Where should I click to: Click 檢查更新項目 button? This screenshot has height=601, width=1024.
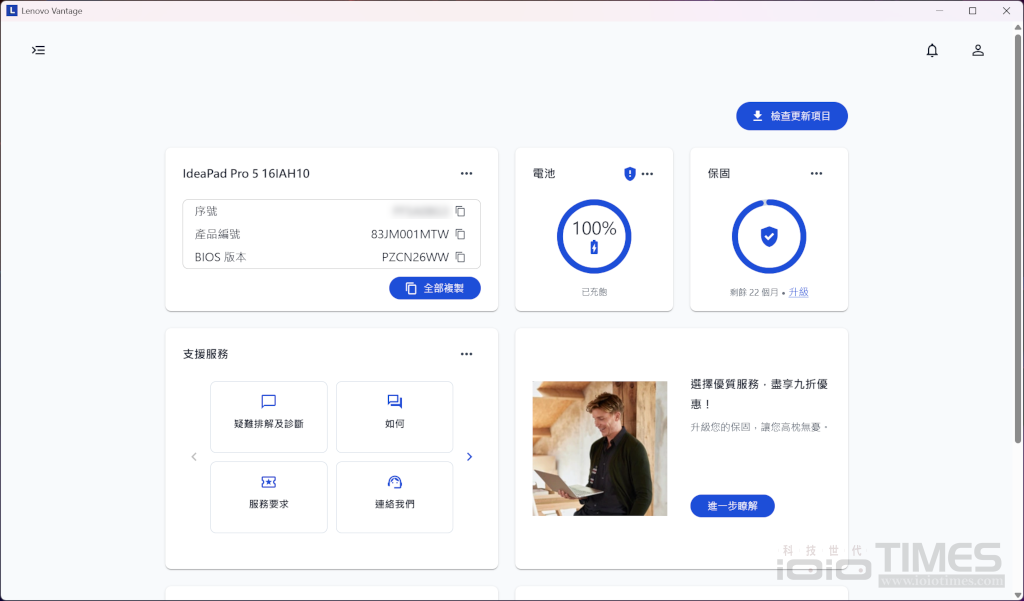click(x=792, y=116)
